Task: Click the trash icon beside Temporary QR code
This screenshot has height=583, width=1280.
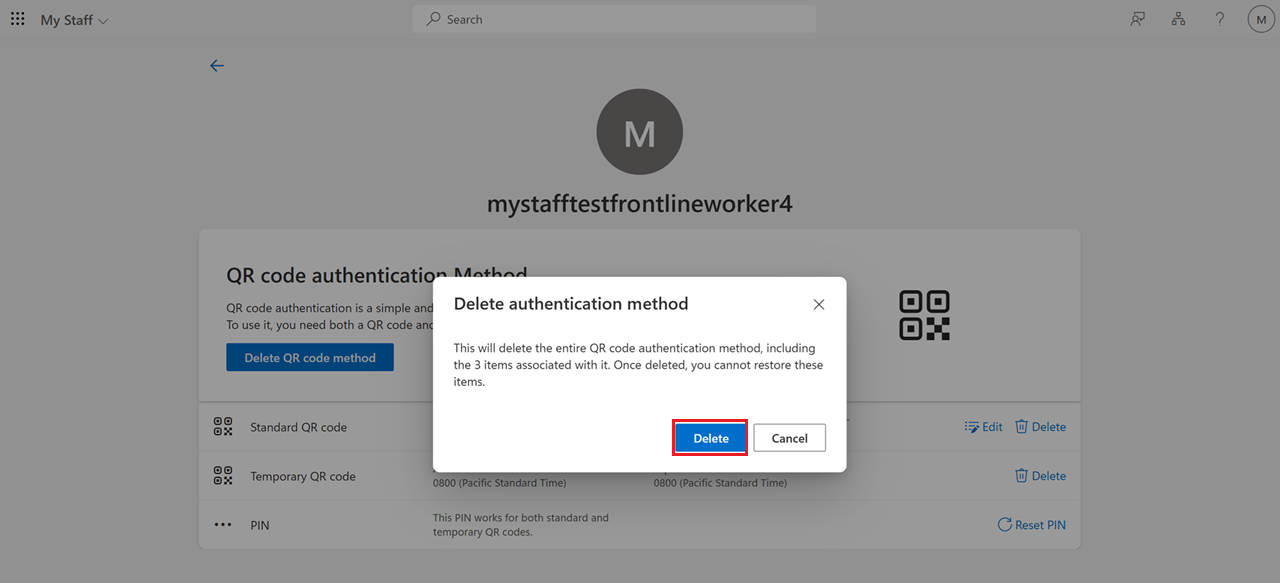Action: pyautogui.click(x=1021, y=475)
